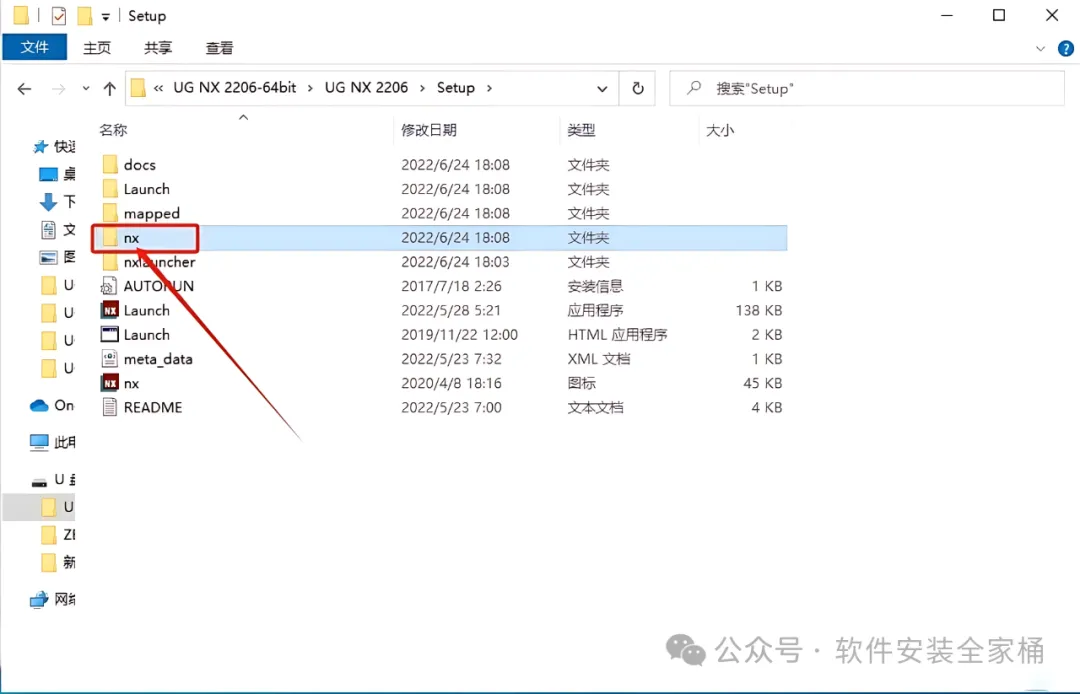
Task: Select the highlighted U folder in the sidebar
Action: click(39, 507)
